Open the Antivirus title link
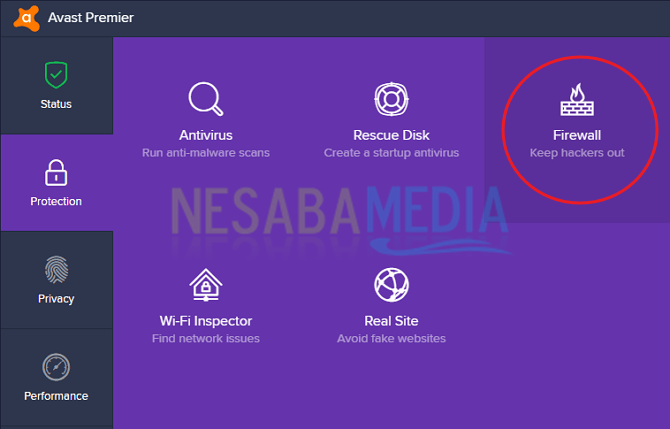The image size is (670, 429). click(206, 135)
